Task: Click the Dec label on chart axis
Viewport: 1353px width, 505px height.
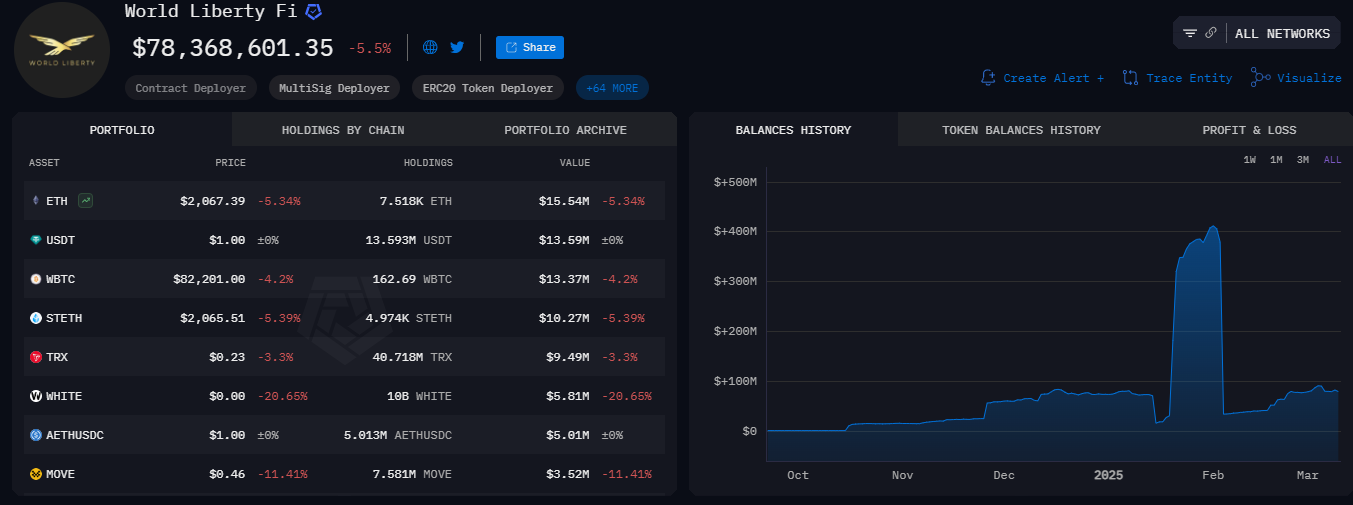Action: (x=1004, y=475)
